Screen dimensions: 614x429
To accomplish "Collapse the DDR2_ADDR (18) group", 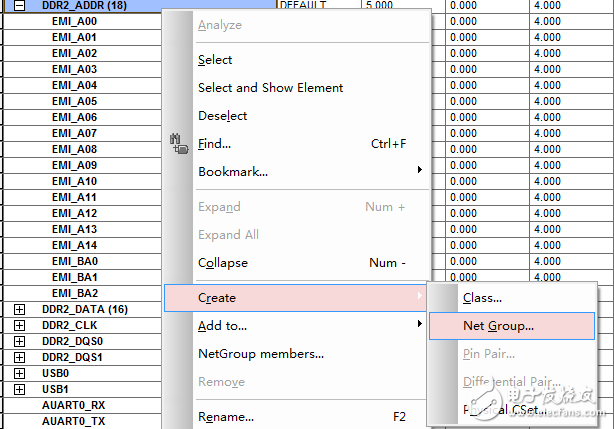I will (x=19, y=5).
